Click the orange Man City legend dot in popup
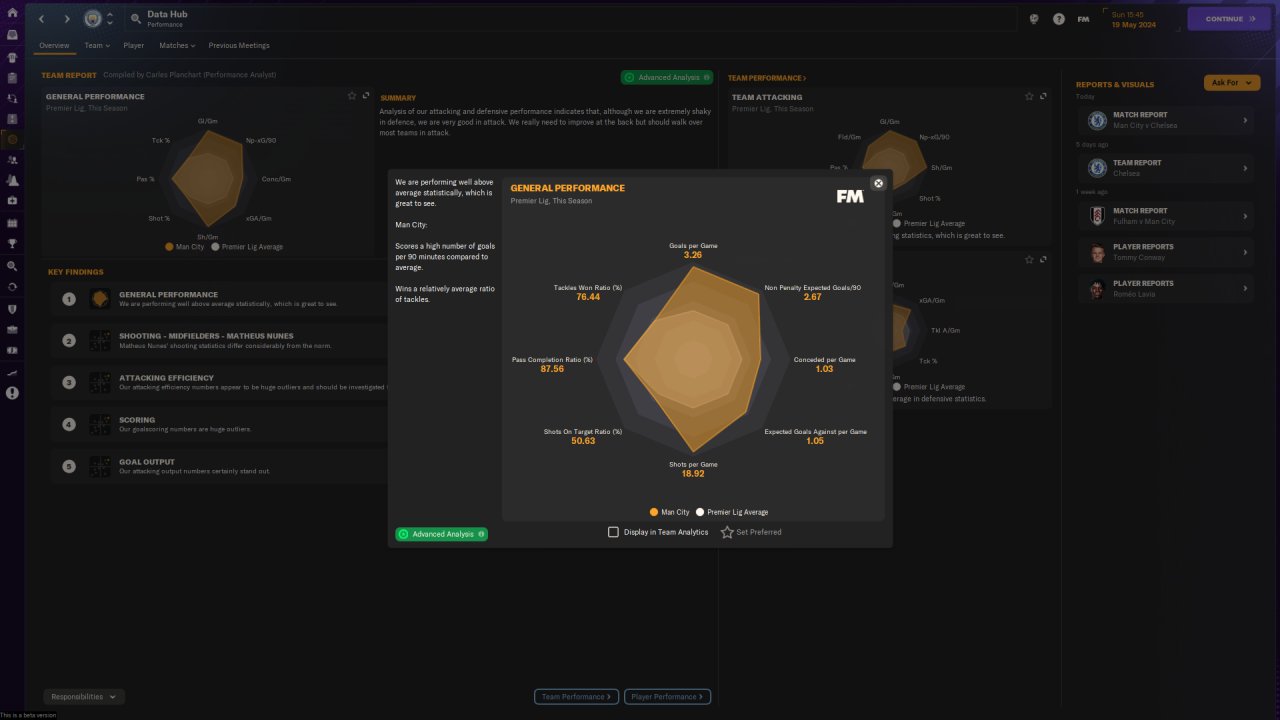This screenshot has height=720, width=1280. tap(654, 512)
